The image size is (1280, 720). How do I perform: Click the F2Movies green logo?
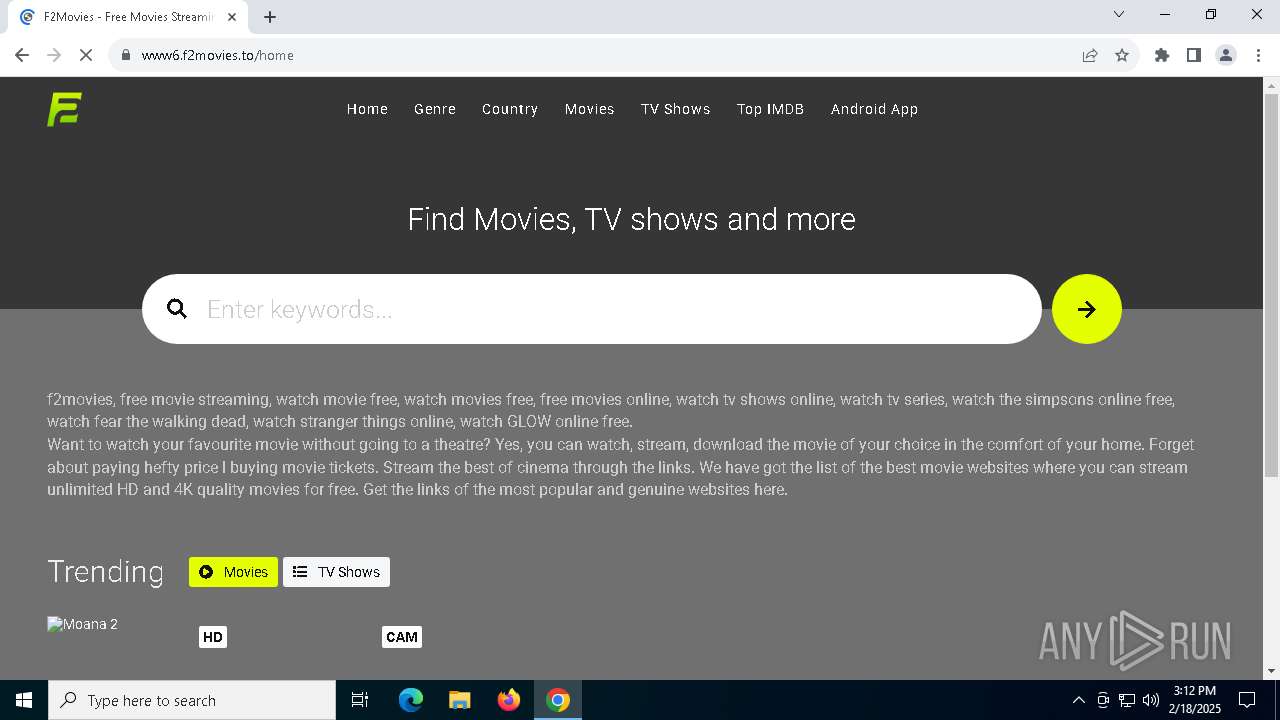(64, 109)
